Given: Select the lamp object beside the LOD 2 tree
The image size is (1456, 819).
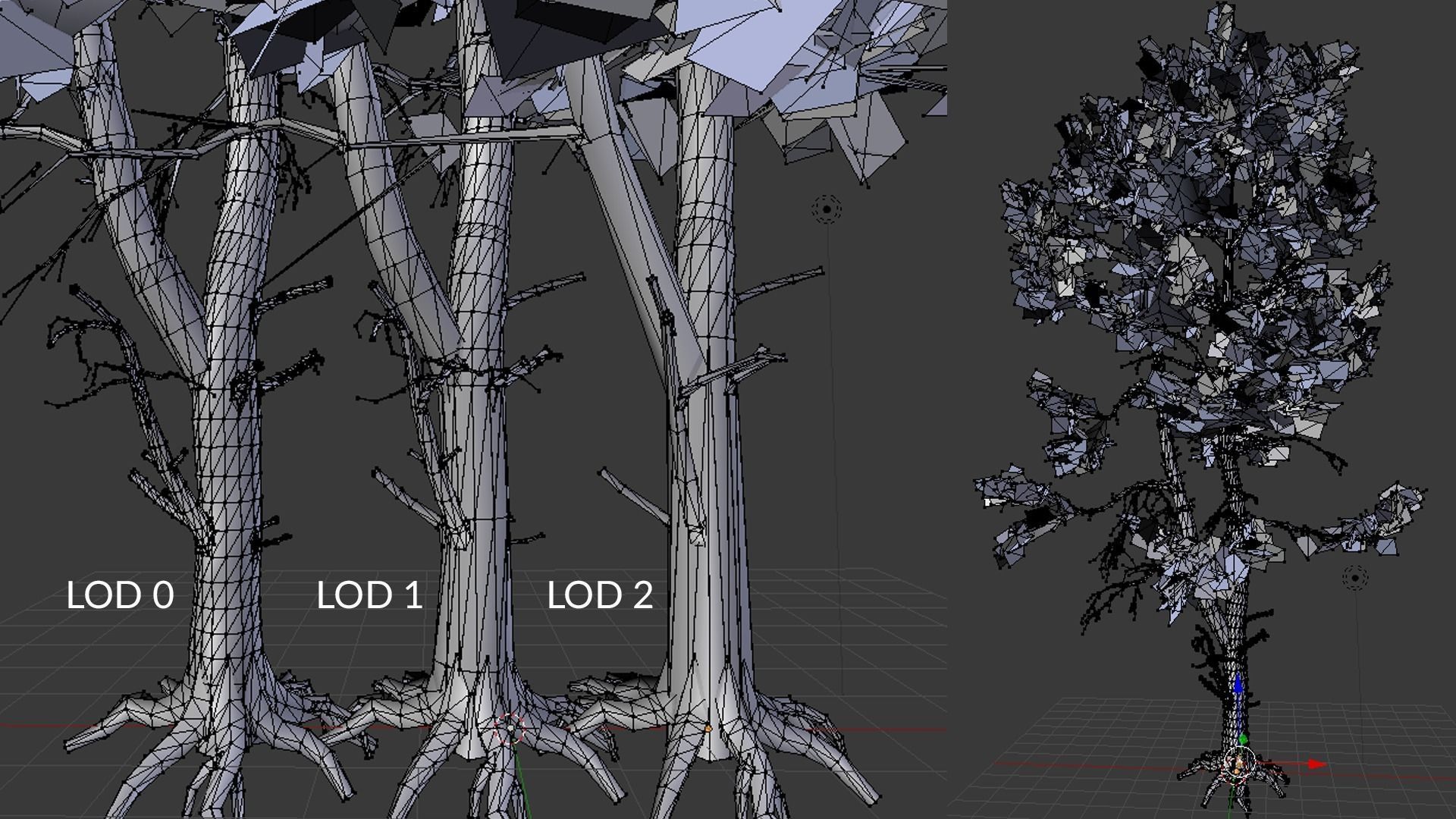Looking at the screenshot, I should pos(827,209).
